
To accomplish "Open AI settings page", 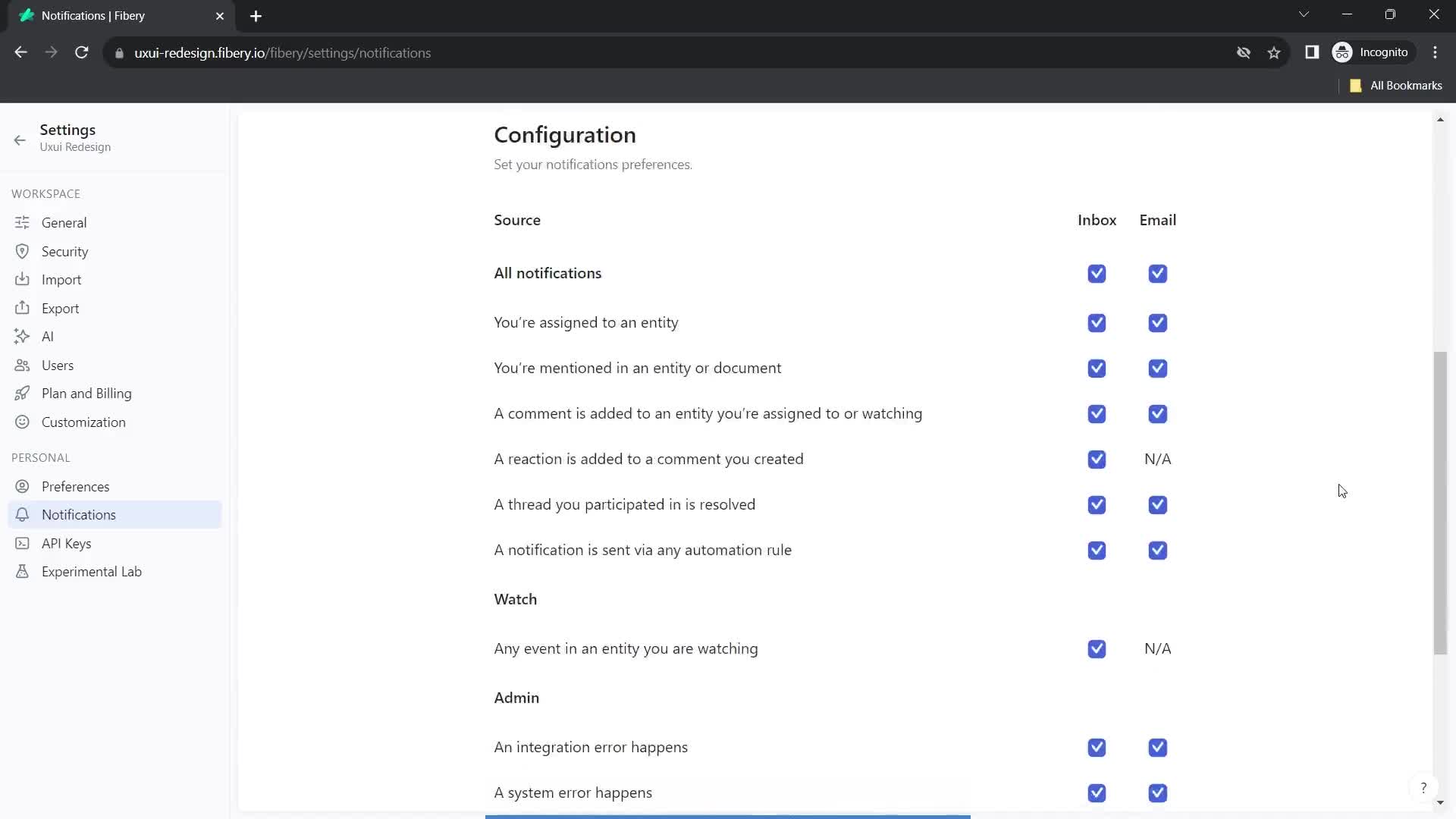I will (x=115, y=336).
